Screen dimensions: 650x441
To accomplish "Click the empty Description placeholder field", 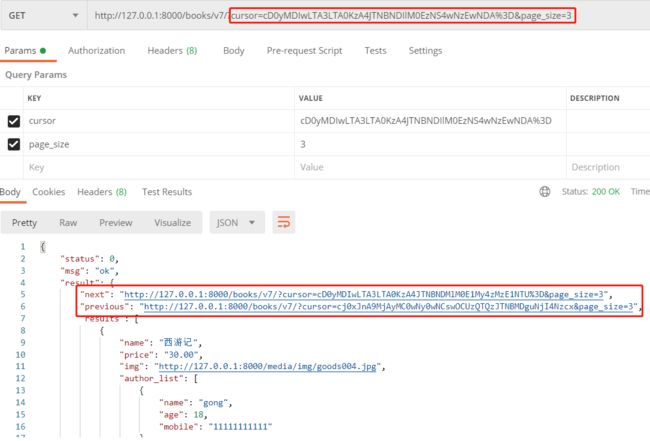I will point(608,167).
